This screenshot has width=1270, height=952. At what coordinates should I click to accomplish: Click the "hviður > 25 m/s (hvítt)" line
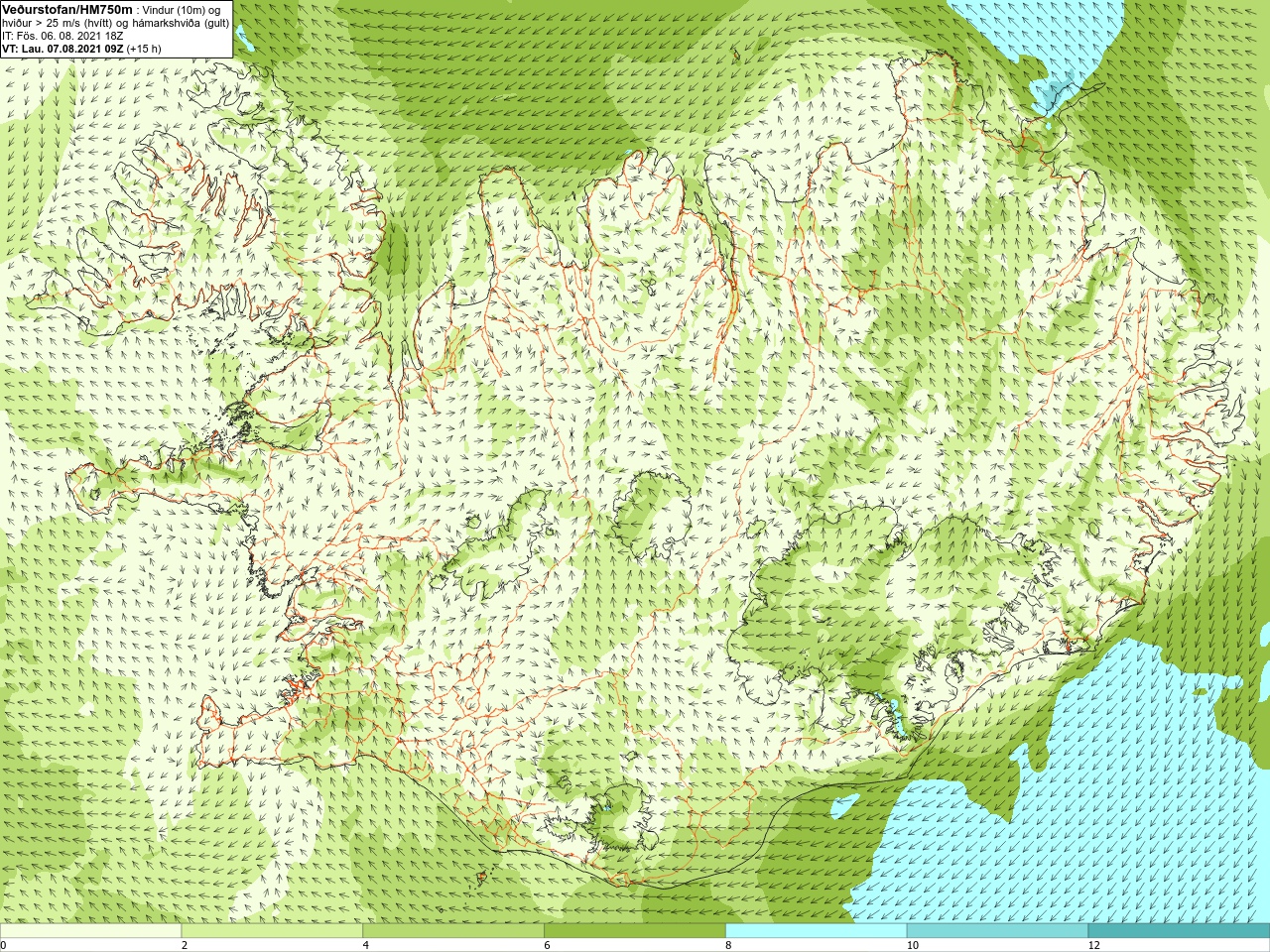pyautogui.click(x=60, y=23)
